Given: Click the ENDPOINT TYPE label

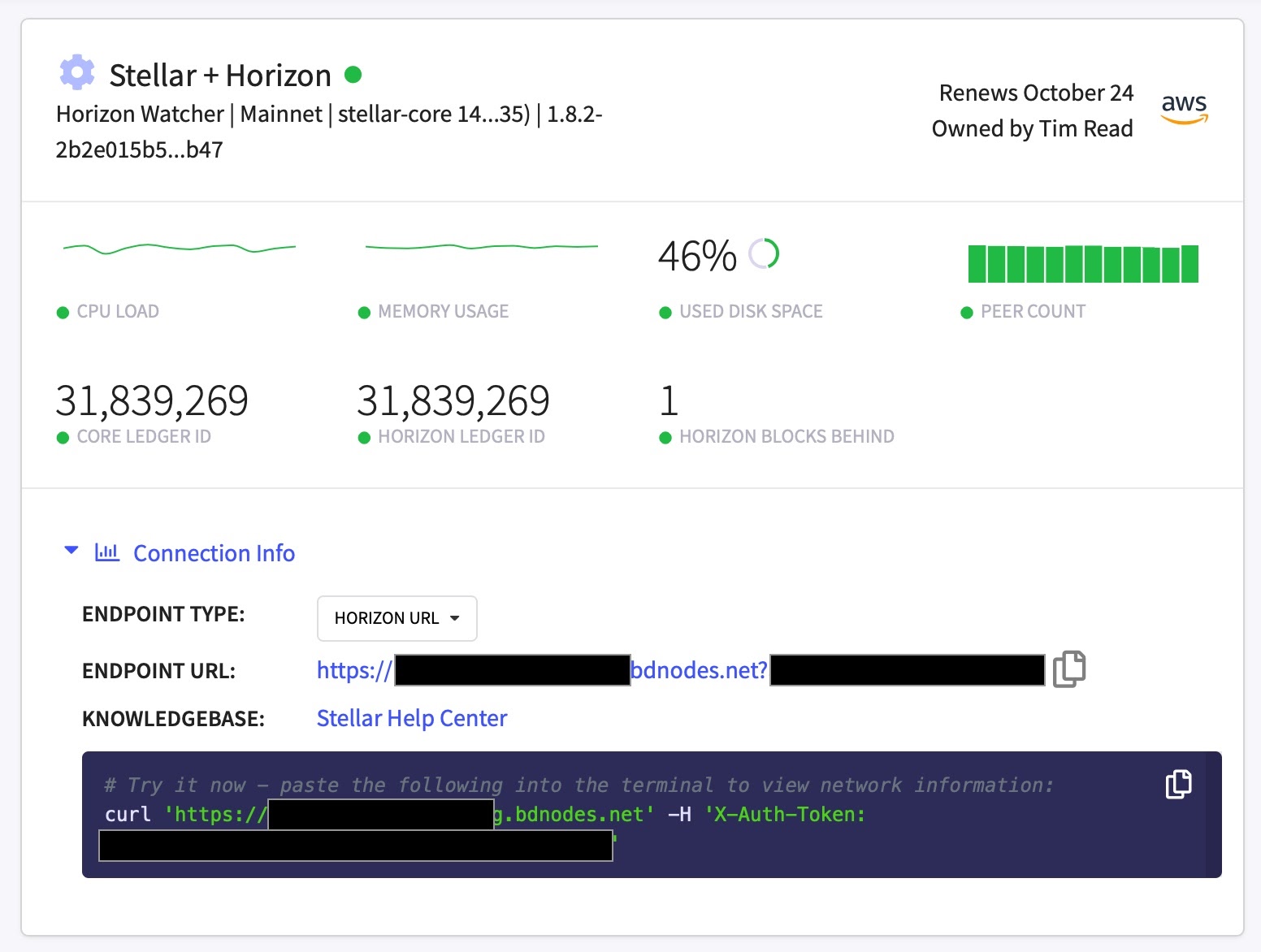Looking at the screenshot, I should pos(163,614).
